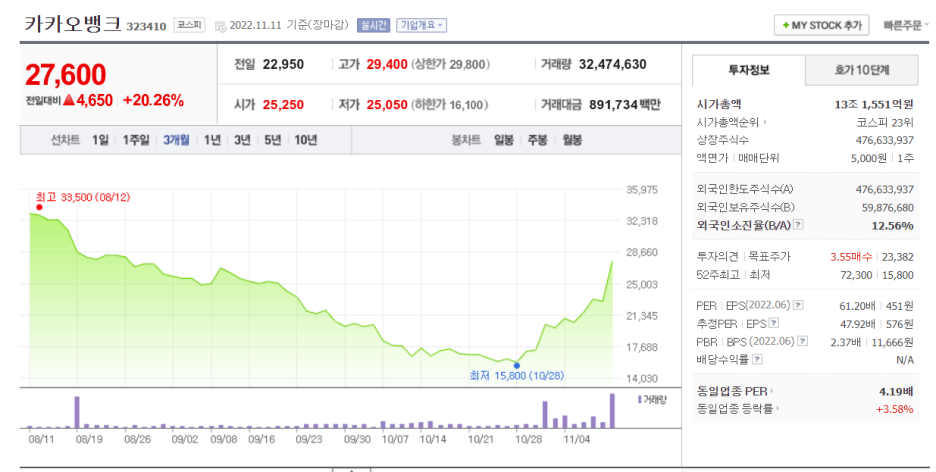Select the 3개월 line chart period
936x472 pixels.
pos(176,140)
